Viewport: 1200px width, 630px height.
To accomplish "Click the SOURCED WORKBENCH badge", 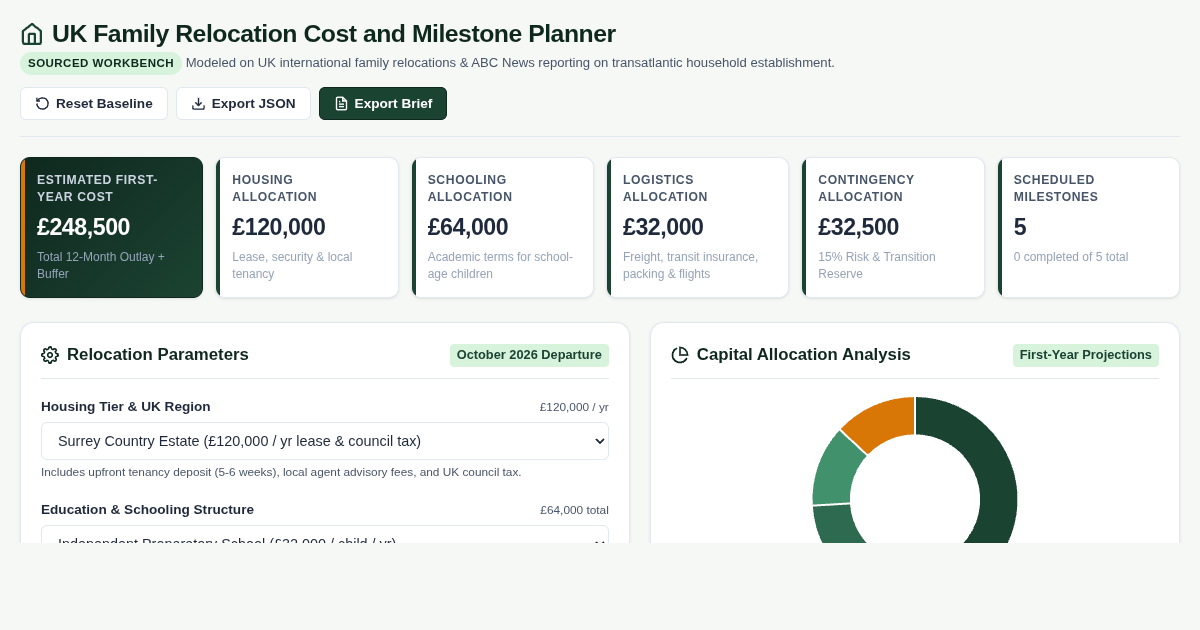I will tap(101, 63).
